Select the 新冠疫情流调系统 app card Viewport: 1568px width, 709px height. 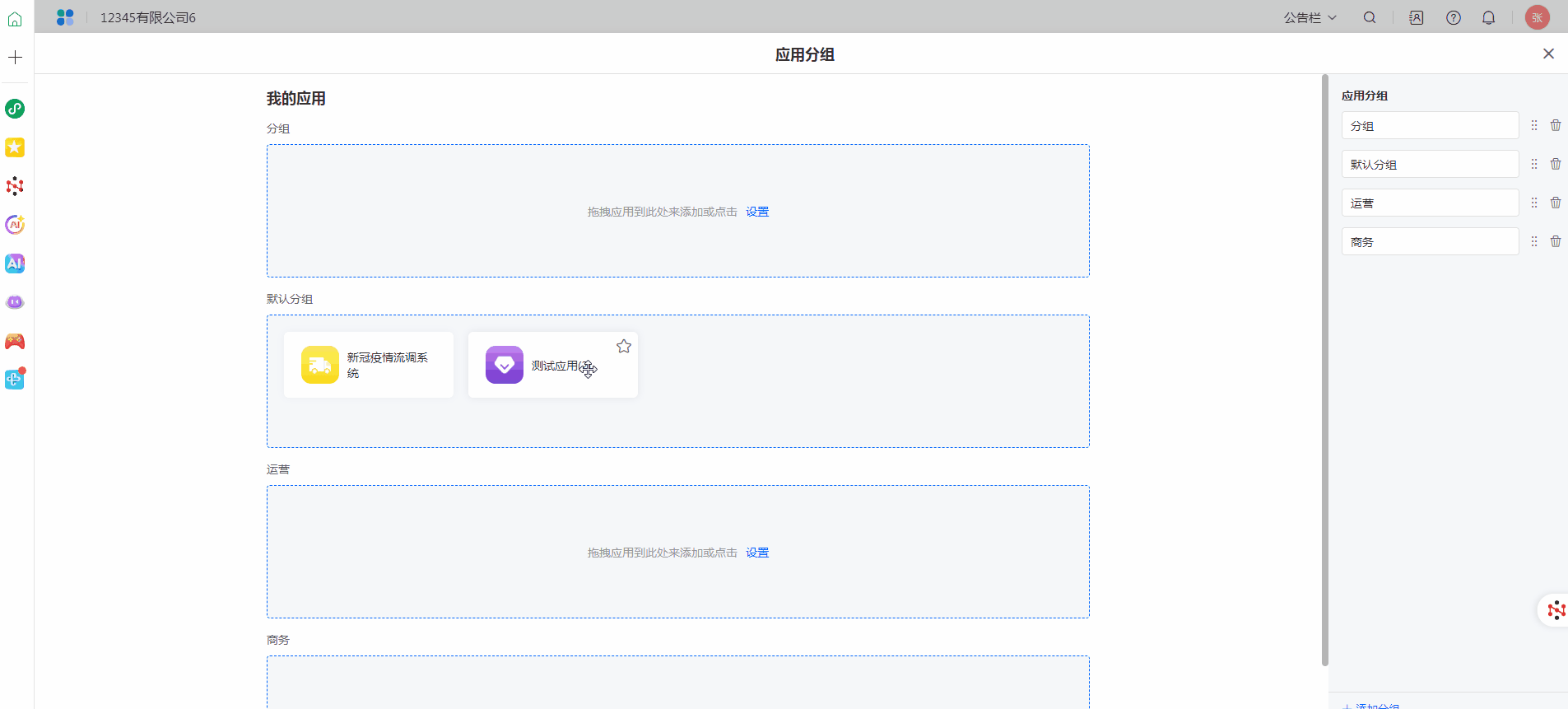pyautogui.click(x=369, y=365)
